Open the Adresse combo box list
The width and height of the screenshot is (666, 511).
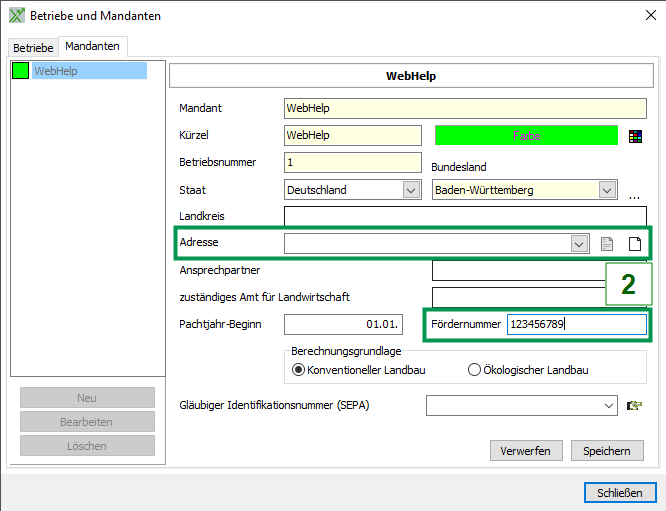coord(578,243)
